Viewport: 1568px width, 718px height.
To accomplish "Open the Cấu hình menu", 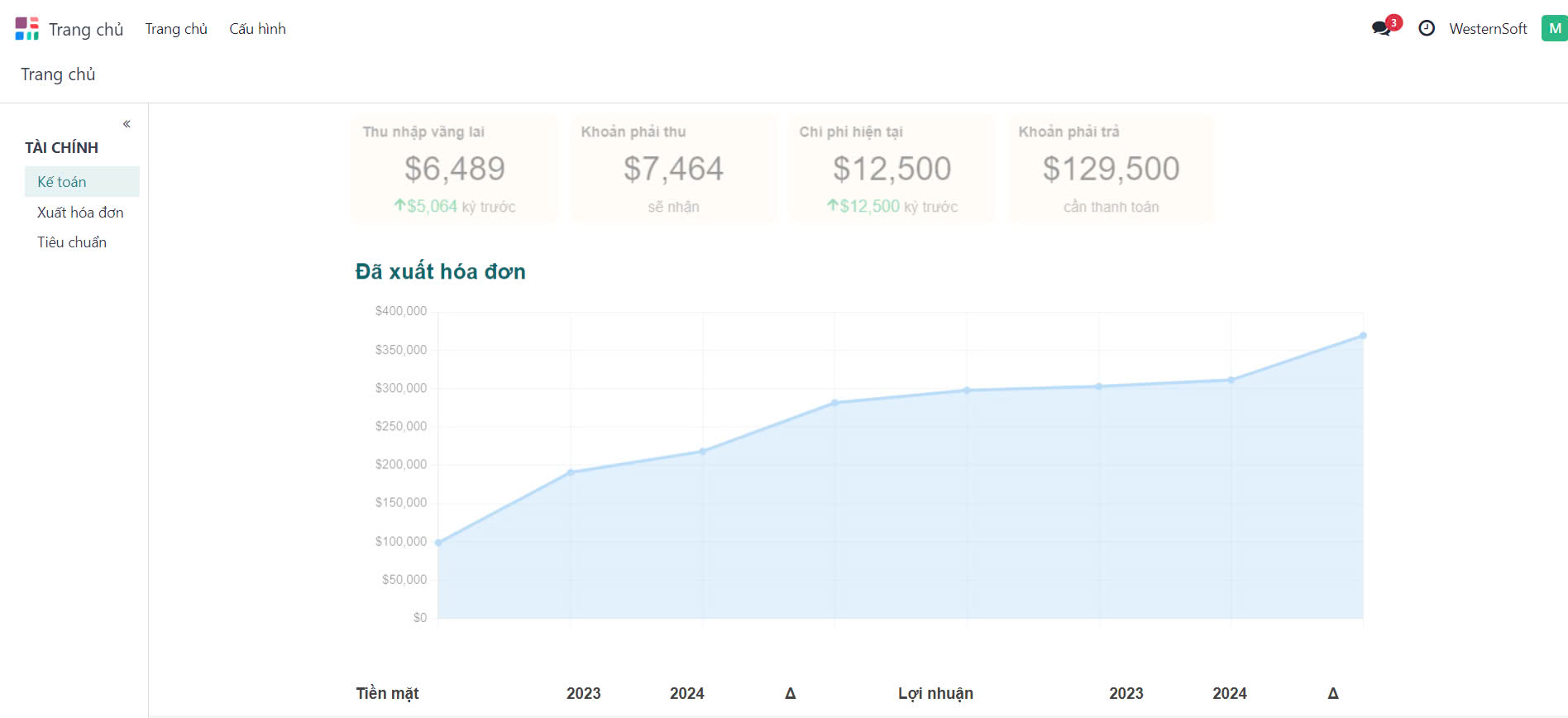I will (x=257, y=29).
